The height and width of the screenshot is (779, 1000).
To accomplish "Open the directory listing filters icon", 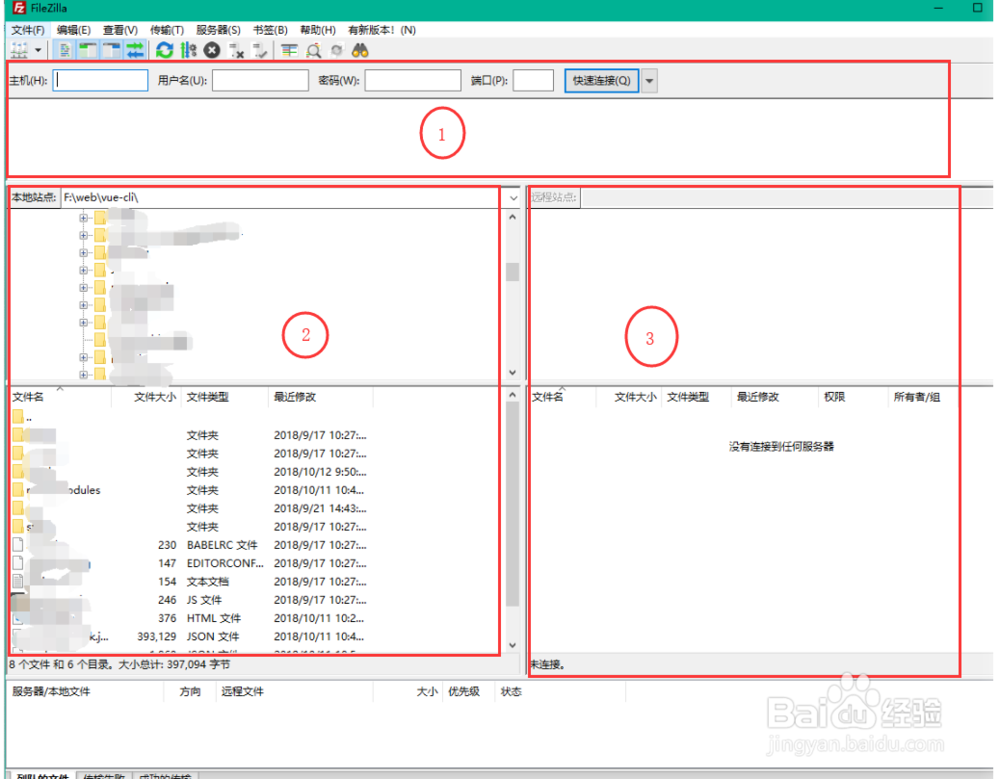I will coord(290,50).
